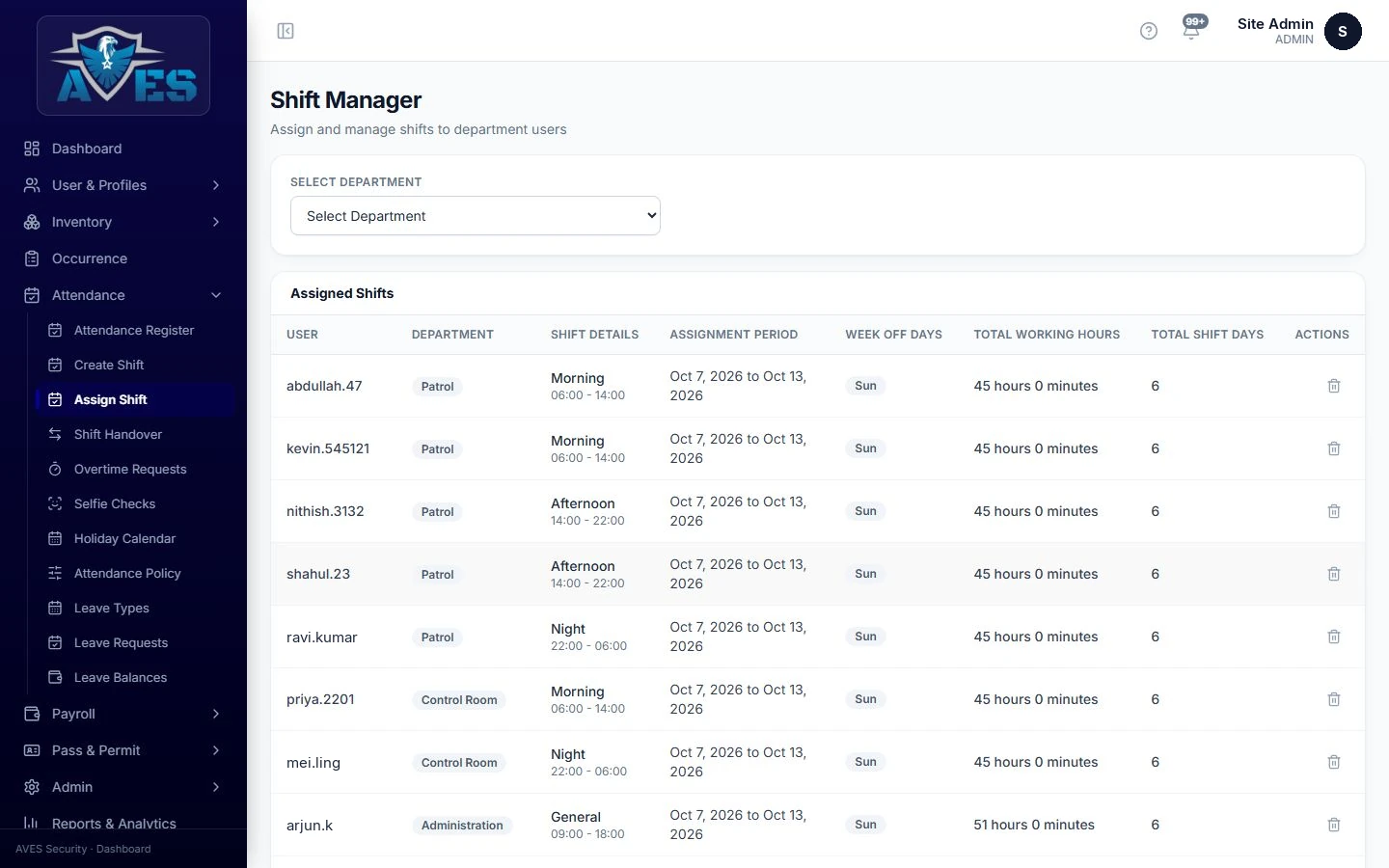
Task: Delete ravi.kumar night shift assignment
Action: pyautogui.click(x=1334, y=637)
